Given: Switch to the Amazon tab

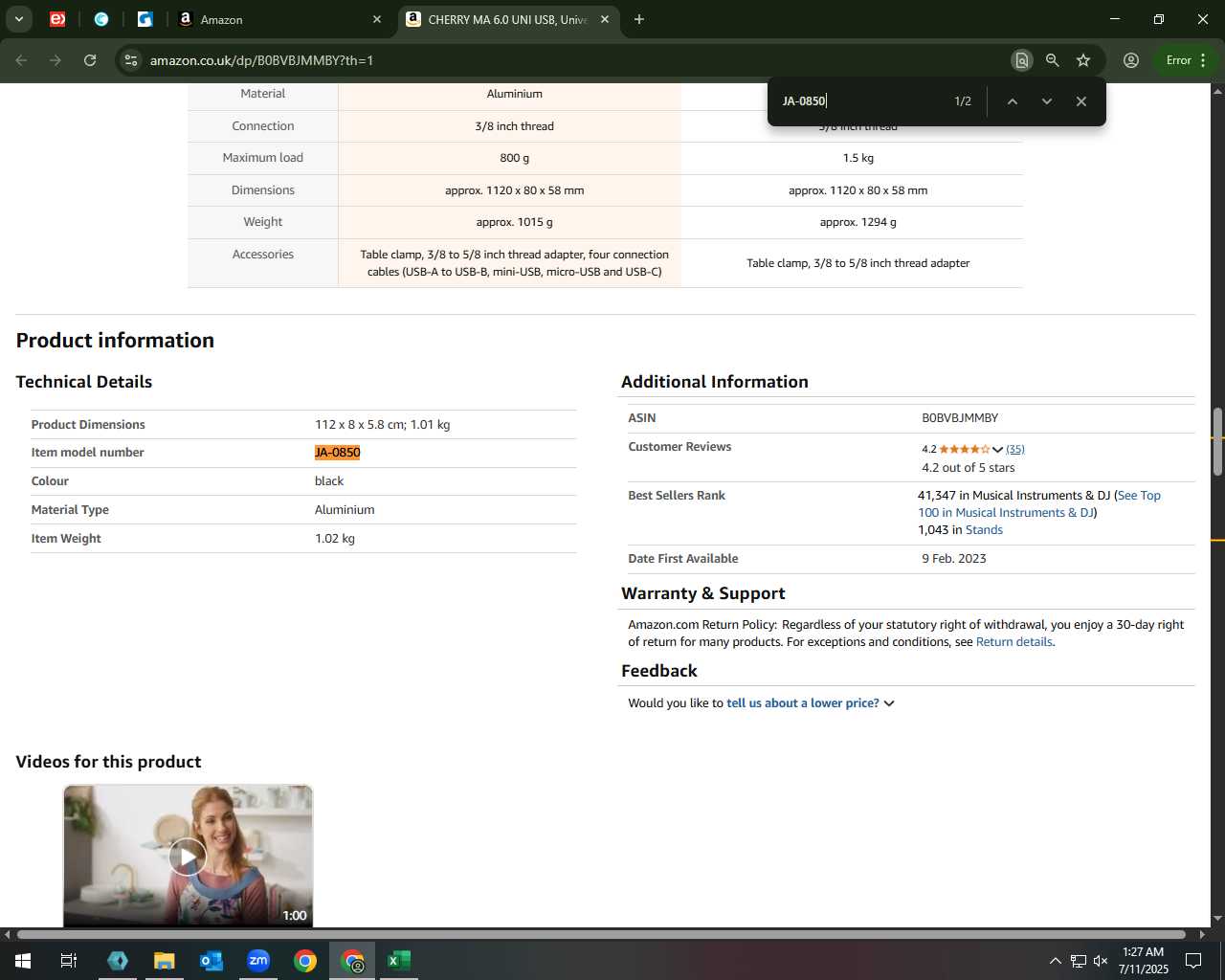Looking at the screenshot, I should click(278, 19).
